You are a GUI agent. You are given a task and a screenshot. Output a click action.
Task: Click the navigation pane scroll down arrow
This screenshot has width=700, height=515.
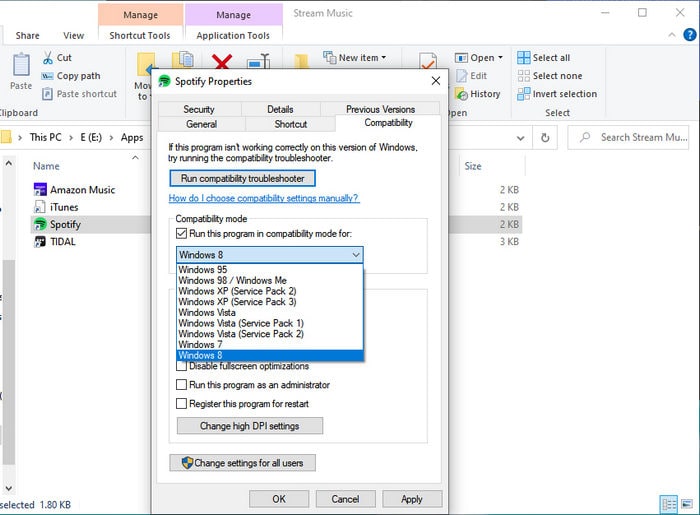8,489
